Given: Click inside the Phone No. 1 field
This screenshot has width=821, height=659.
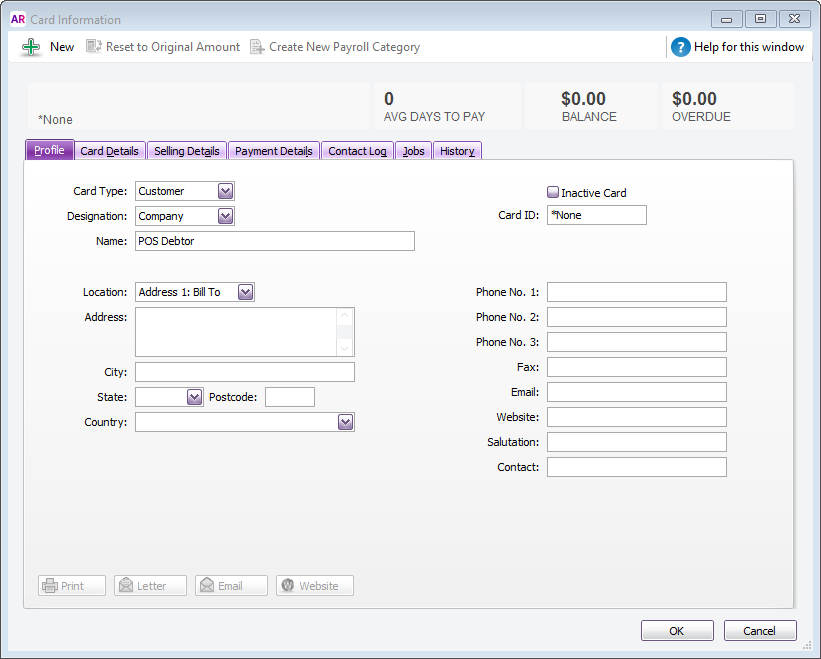Looking at the screenshot, I should 636,291.
